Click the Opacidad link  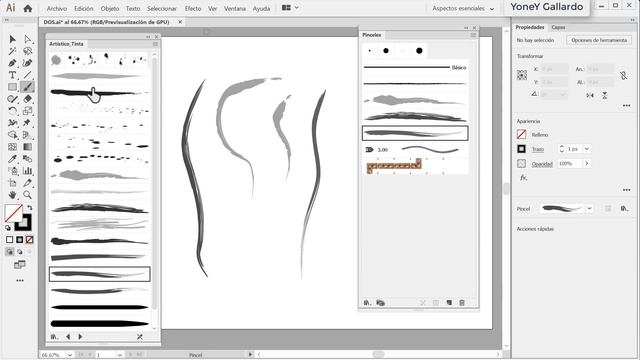click(542, 164)
